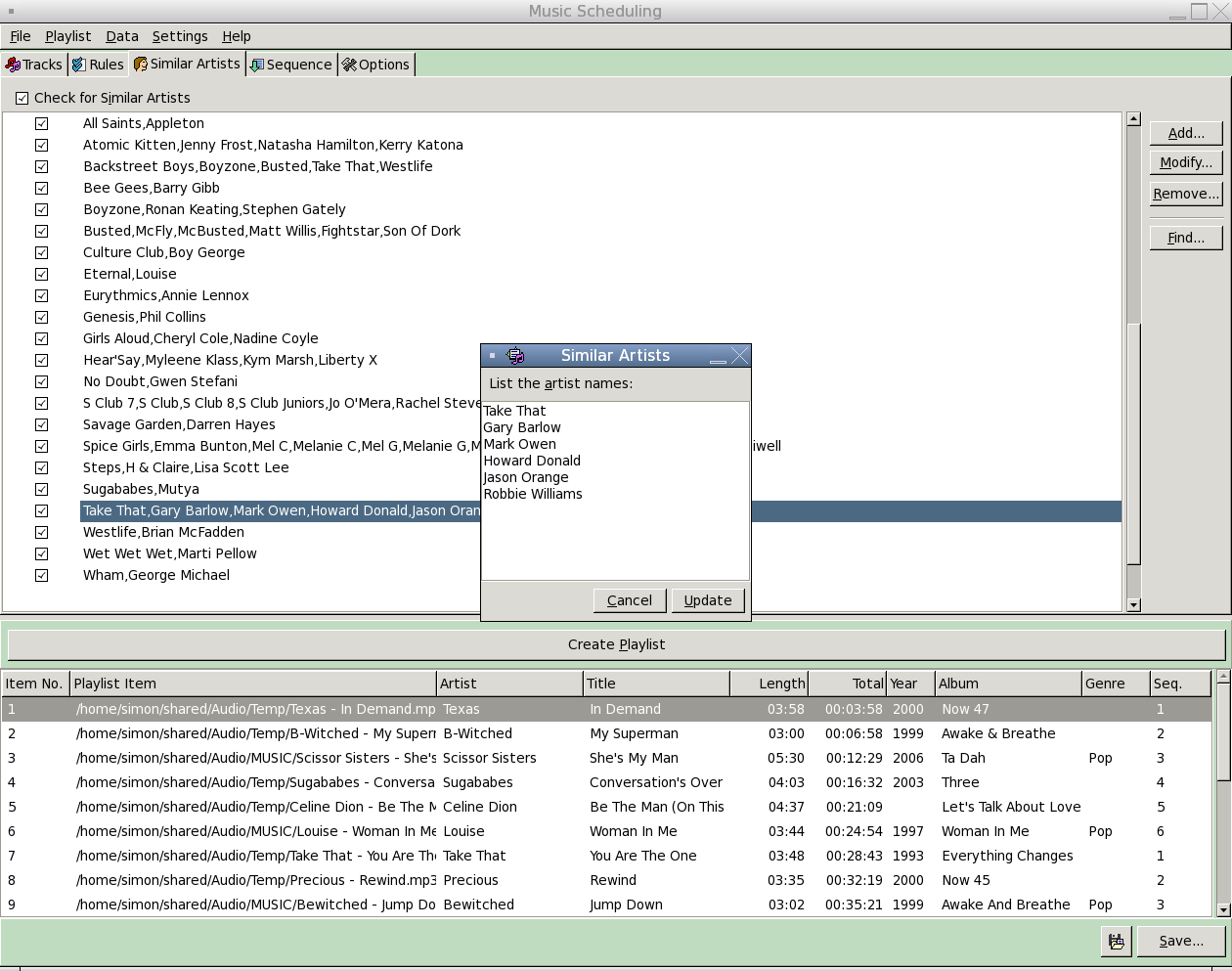Image resolution: width=1232 pixels, height=971 pixels.
Task: Click the Find... button
Action: [x=1186, y=238]
